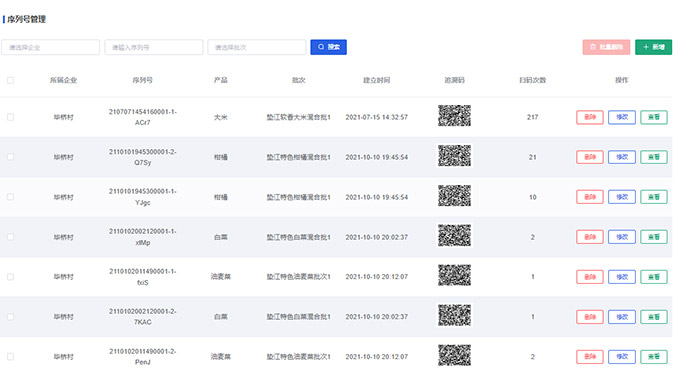Open QR code for serial ending xtMp

(454, 235)
